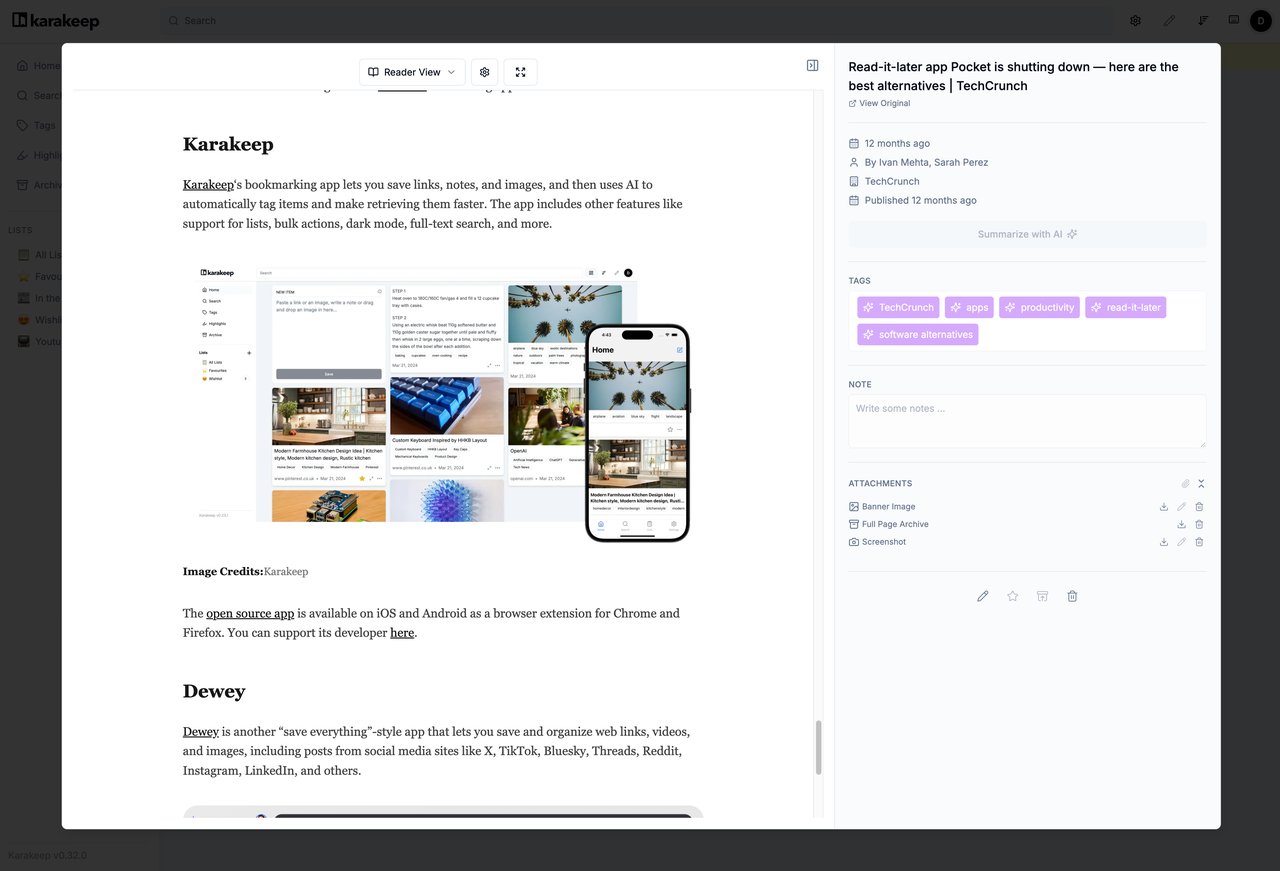This screenshot has height=871, width=1280.
Task: Click the note text field
Action: (x=1027, y=421)
